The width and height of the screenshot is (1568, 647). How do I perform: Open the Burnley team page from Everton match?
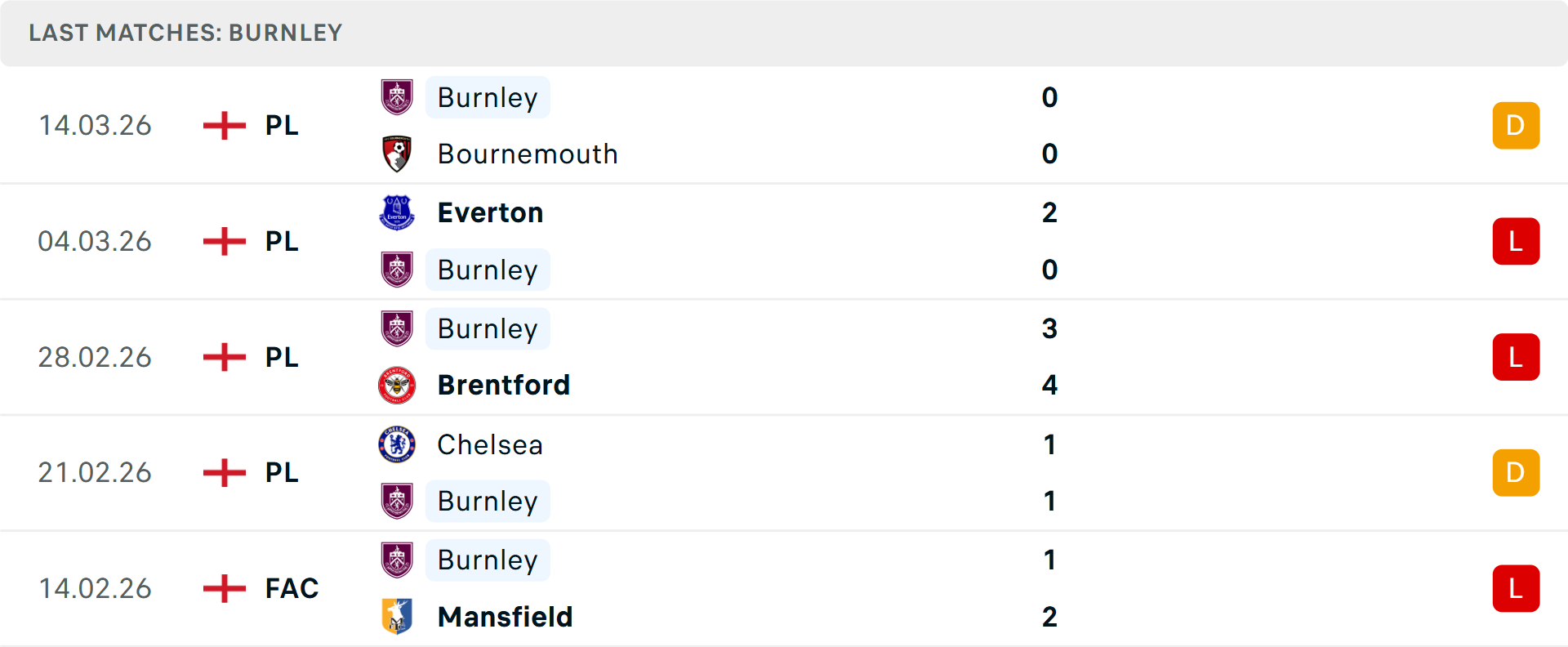[488, 270]
